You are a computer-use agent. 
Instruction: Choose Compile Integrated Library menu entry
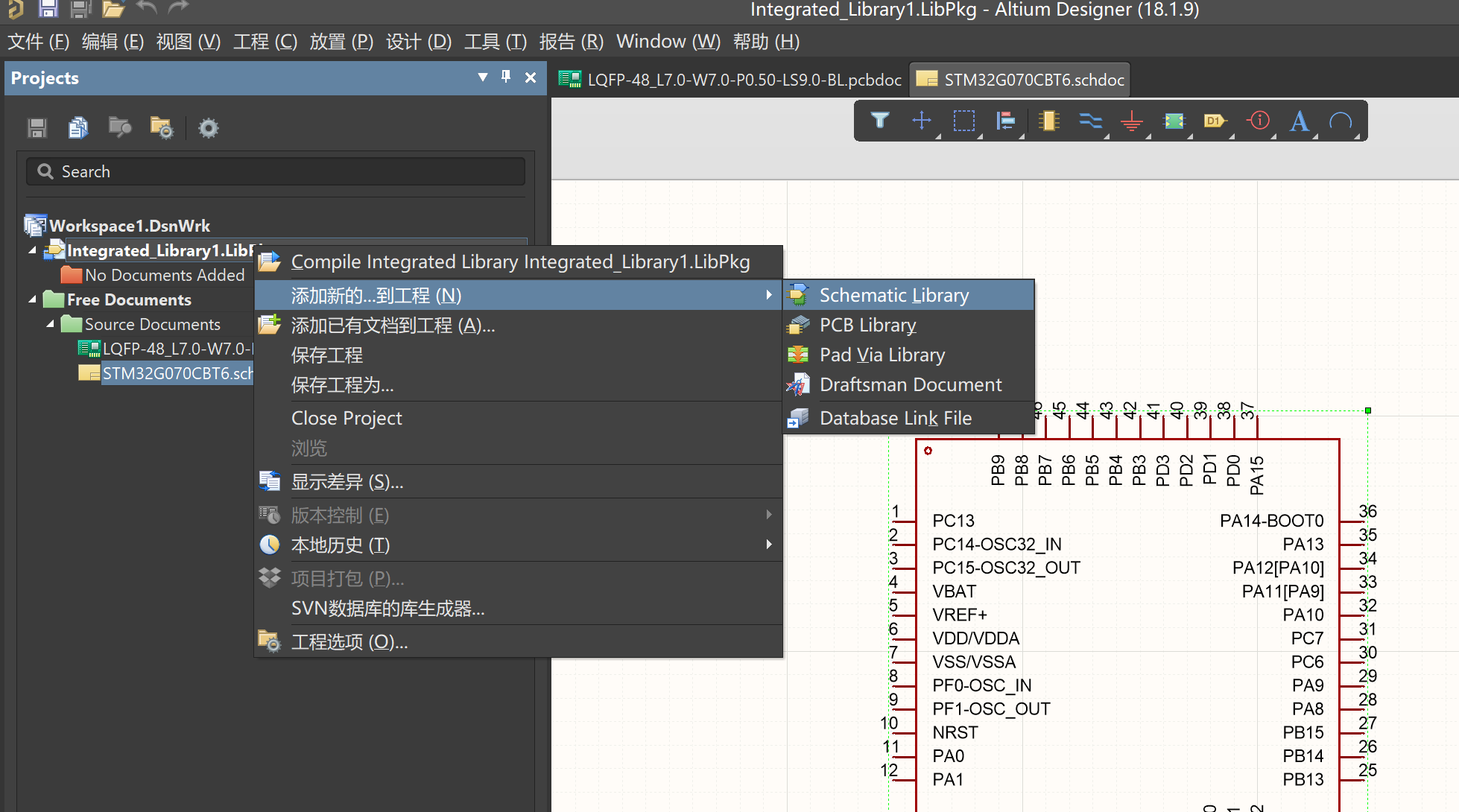[x=519, y=262]
